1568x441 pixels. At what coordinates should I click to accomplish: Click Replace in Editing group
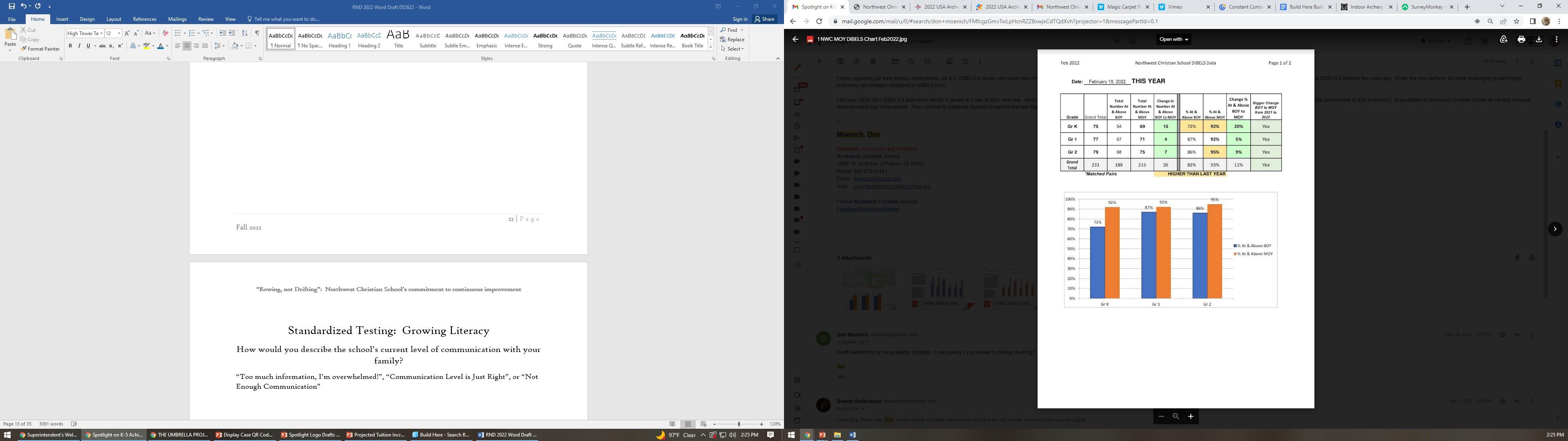(732, 40)
